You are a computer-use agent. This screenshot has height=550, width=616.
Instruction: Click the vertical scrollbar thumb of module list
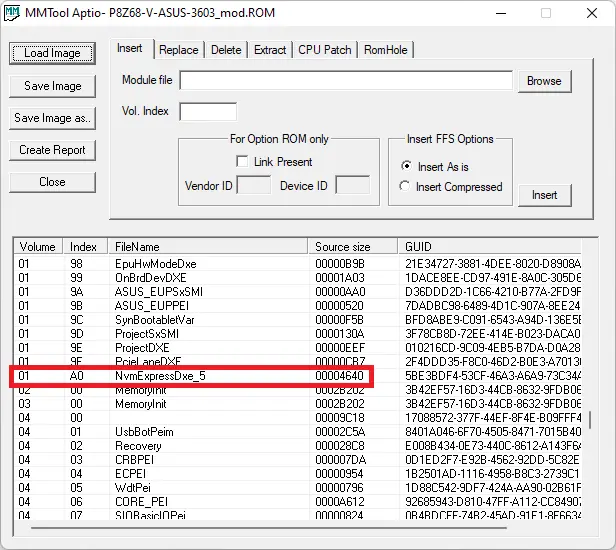(590, 420)
